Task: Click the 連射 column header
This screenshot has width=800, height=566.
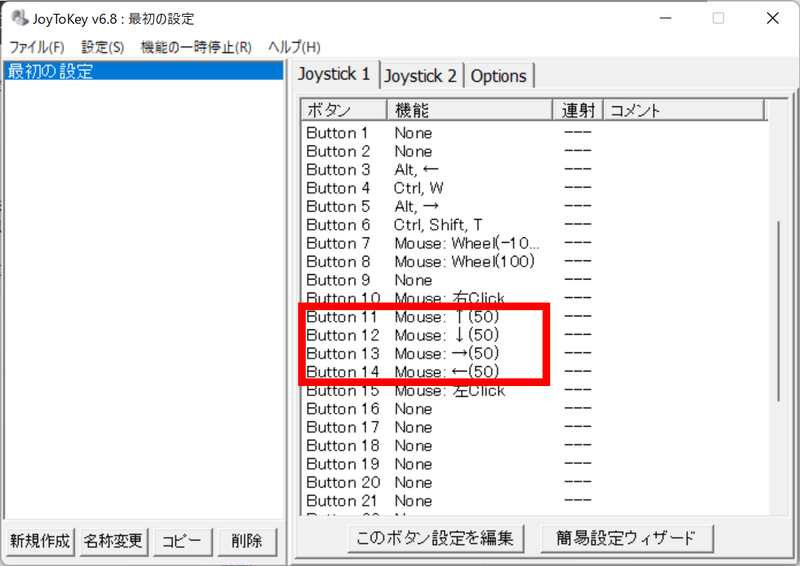Action: coord(578,110)
